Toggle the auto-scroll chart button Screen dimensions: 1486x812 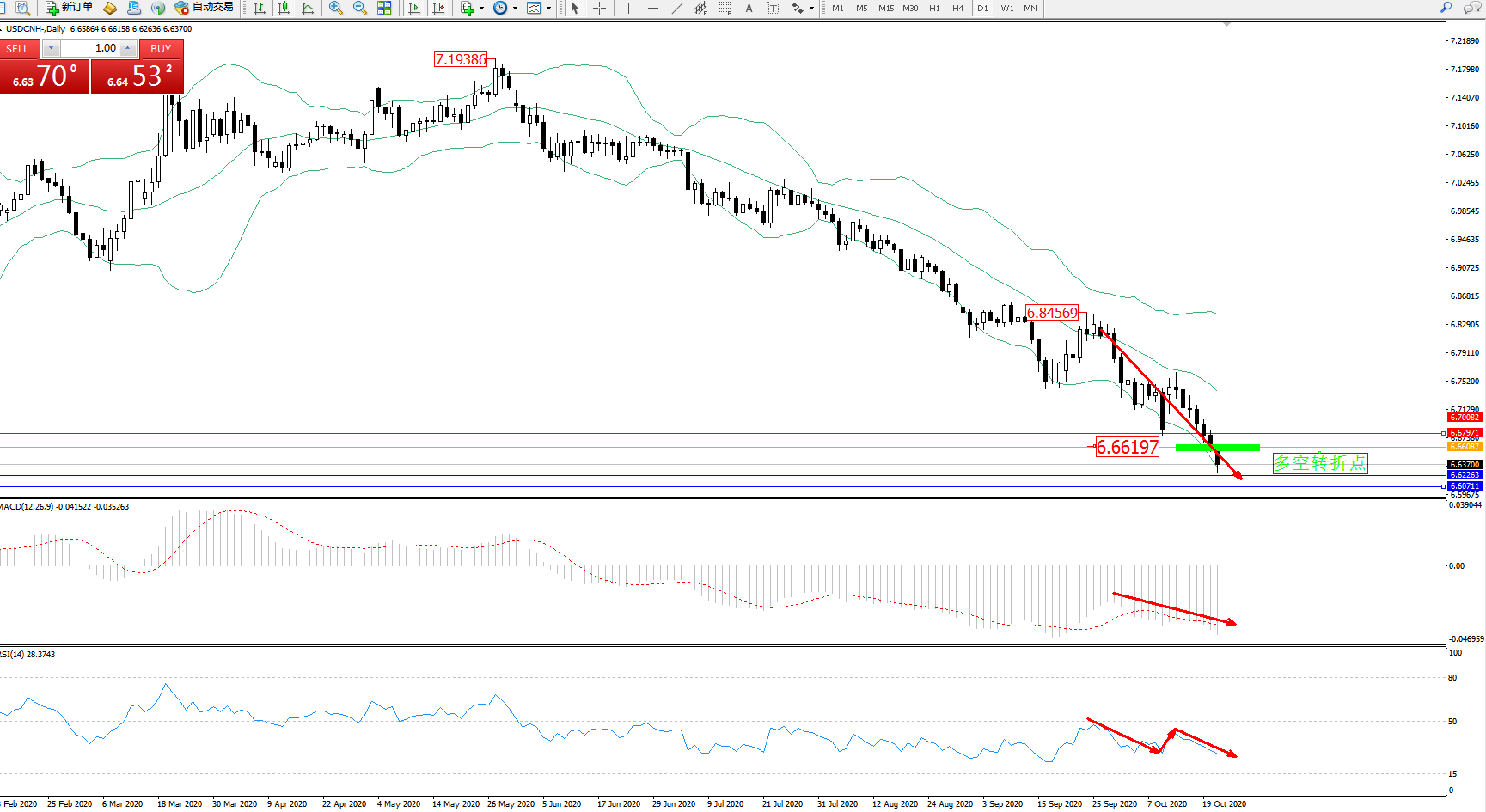(414, 8)
